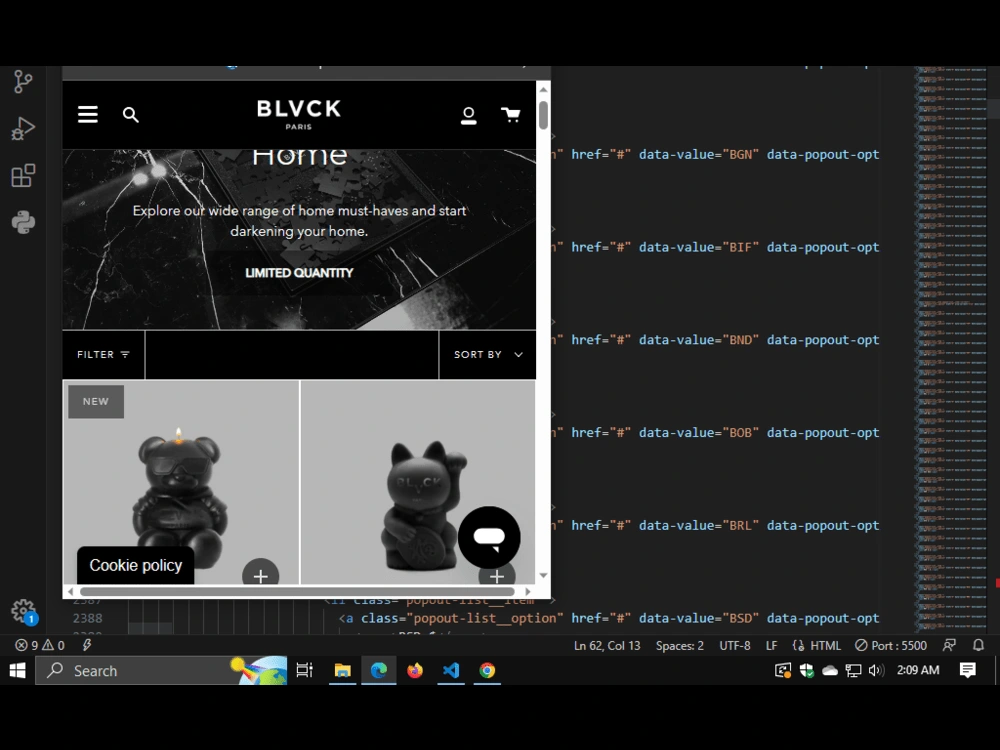1000x750 pixels.
Task: Click the NEW badge on bear product
Action: [x=96, y=401]
